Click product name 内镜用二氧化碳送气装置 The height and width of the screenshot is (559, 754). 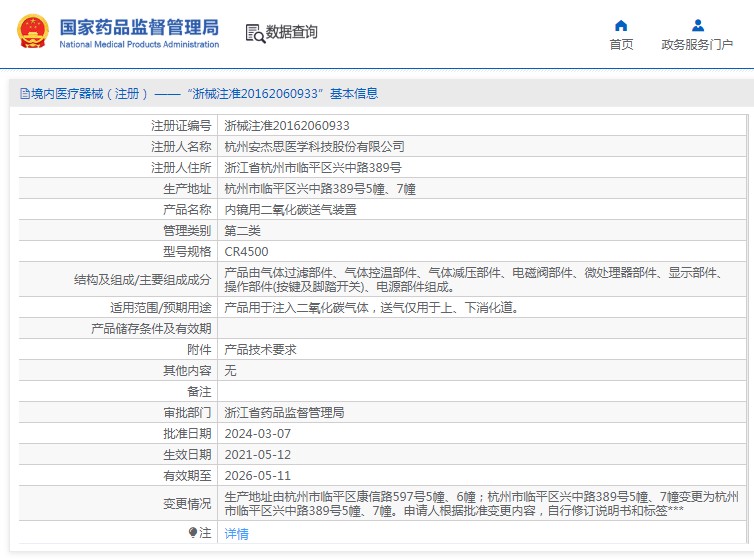[x=290, y=210]
